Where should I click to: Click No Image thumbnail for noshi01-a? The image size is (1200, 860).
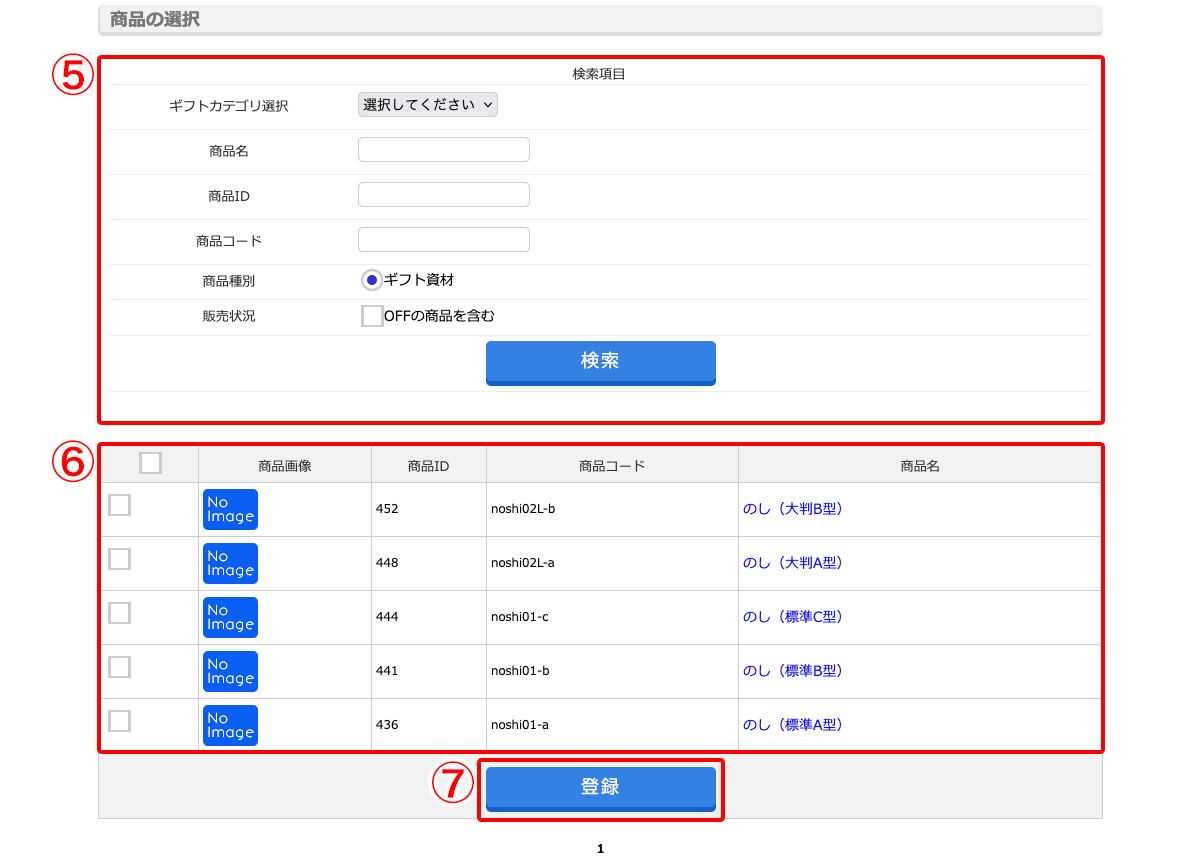(x=230, y=725)
